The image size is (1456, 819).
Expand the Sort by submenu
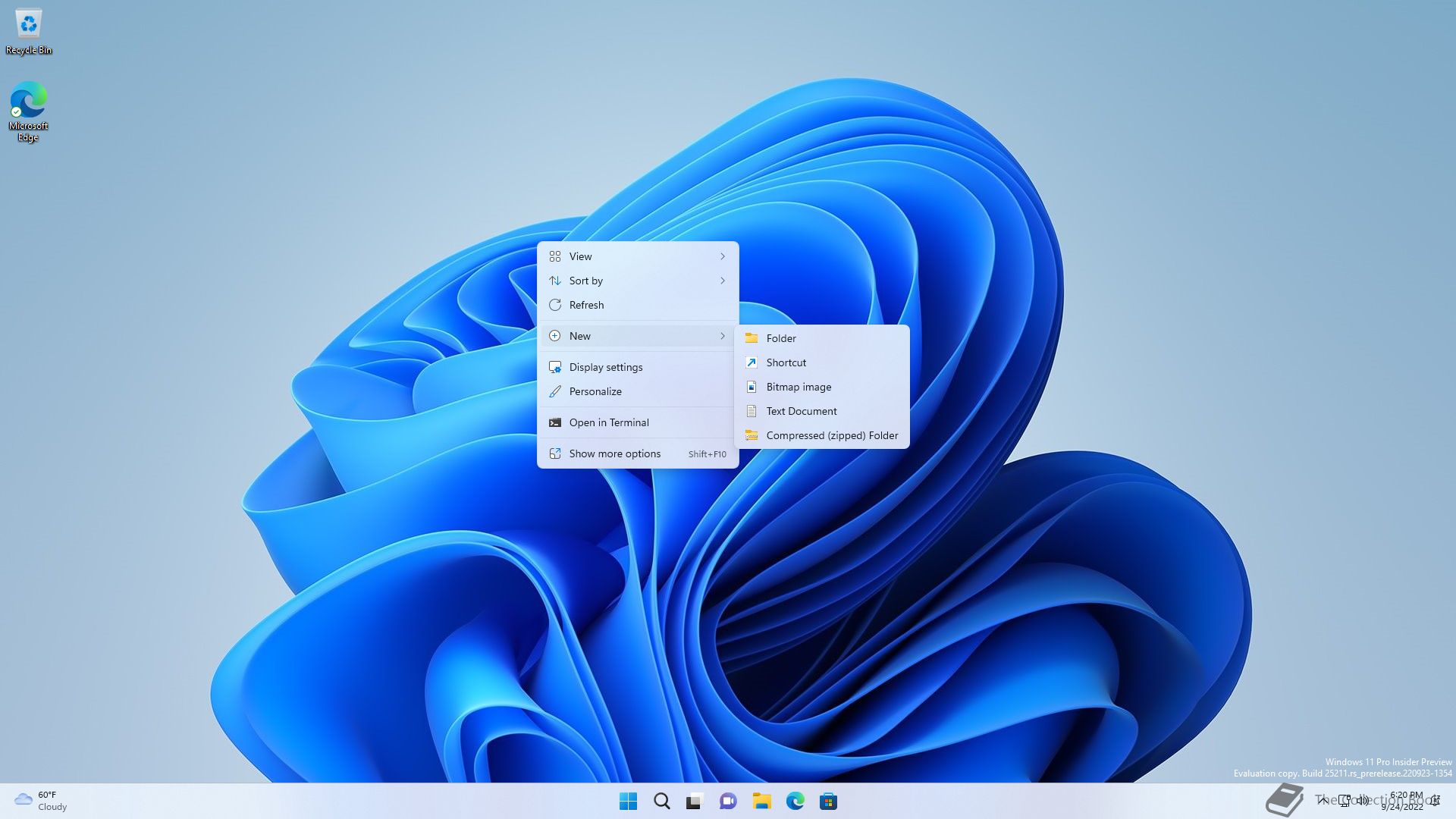pyautogui.click(x=637, y=281)
